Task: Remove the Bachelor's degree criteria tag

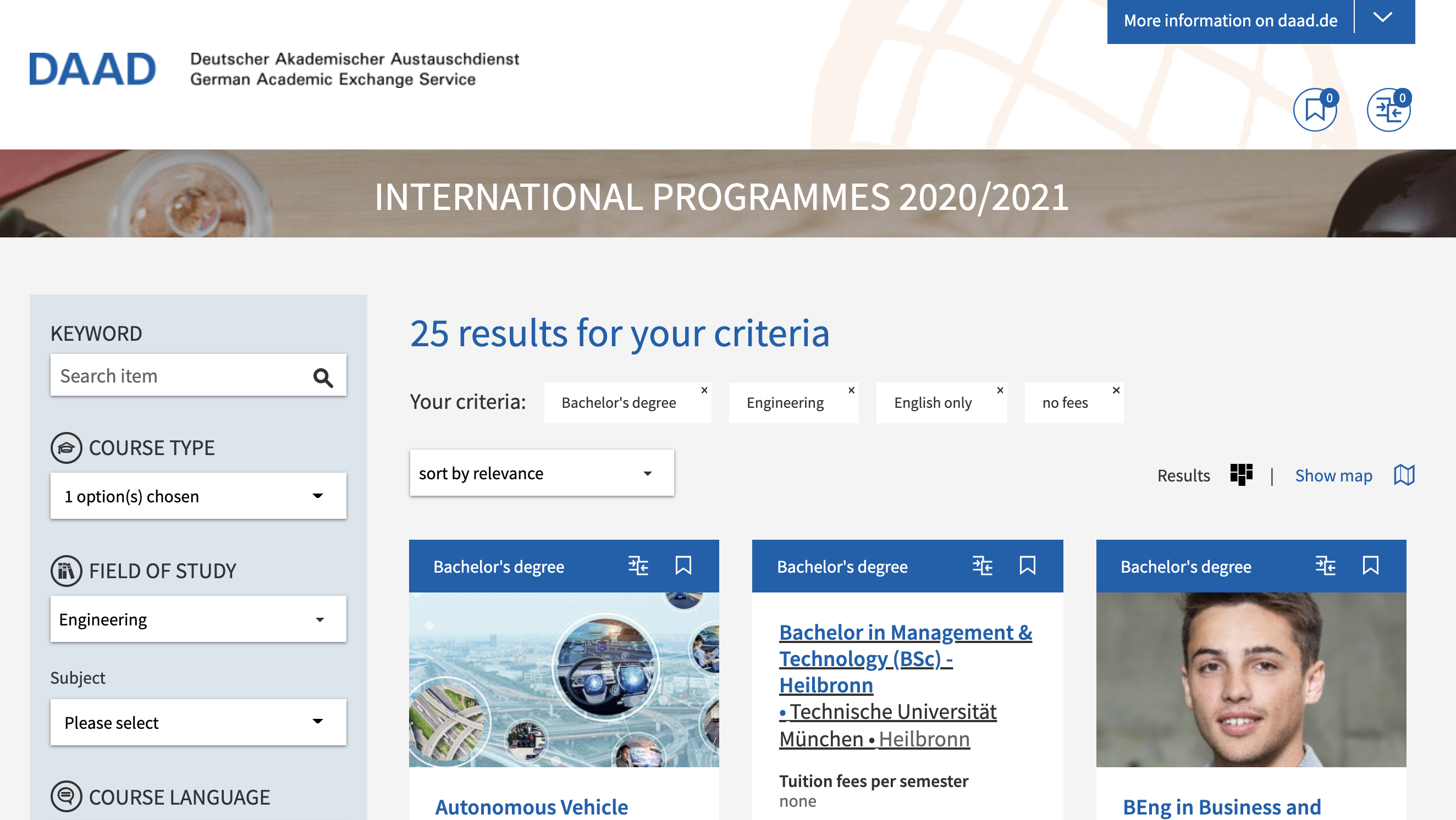Action: coord(704,391)
